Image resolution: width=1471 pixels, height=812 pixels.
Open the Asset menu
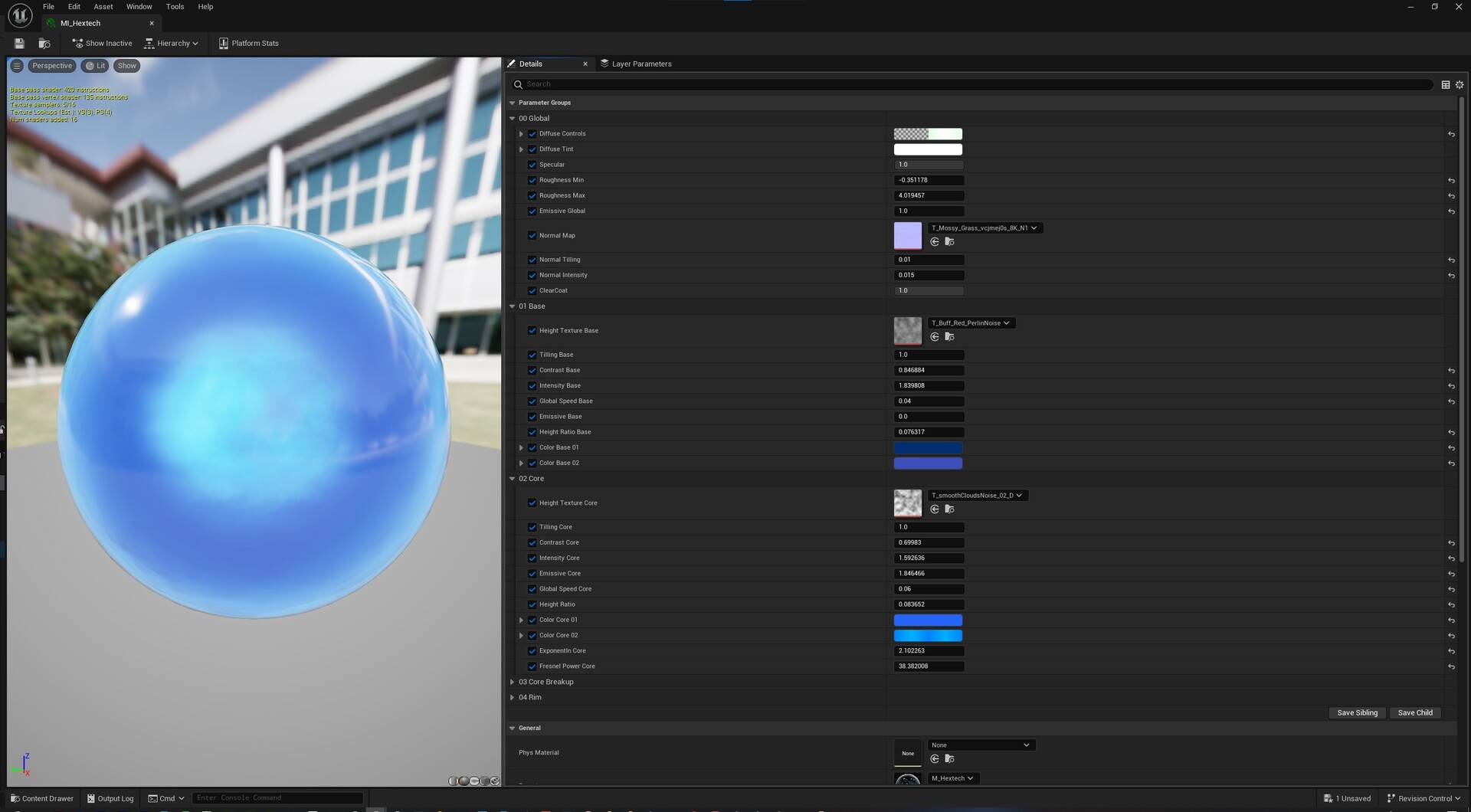(103, 7)
